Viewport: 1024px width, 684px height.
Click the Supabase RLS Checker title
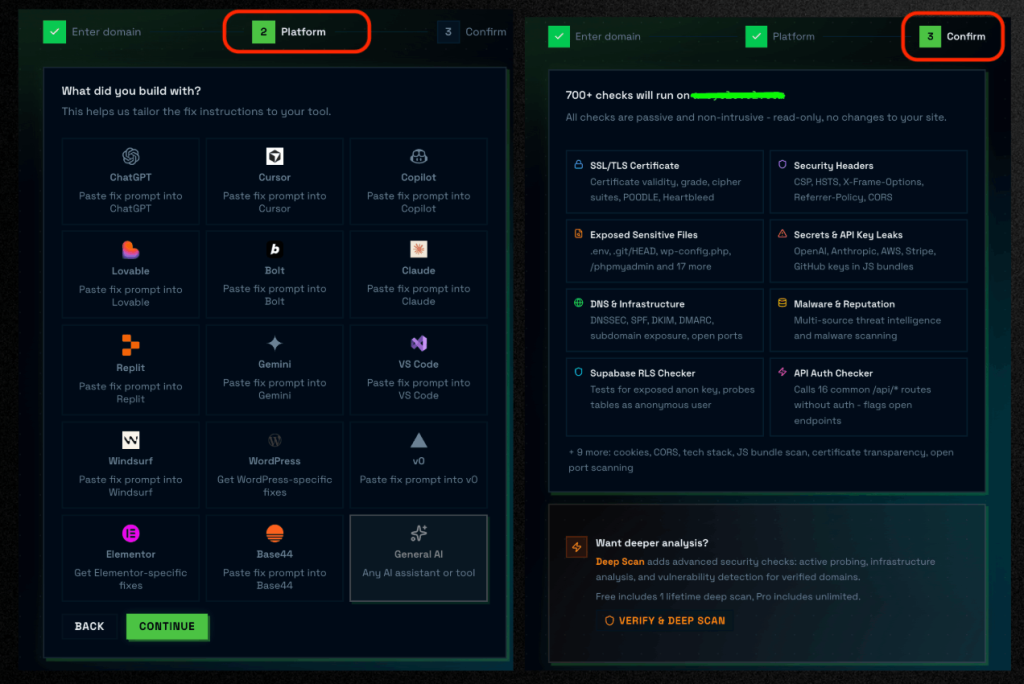pos(643,374)
